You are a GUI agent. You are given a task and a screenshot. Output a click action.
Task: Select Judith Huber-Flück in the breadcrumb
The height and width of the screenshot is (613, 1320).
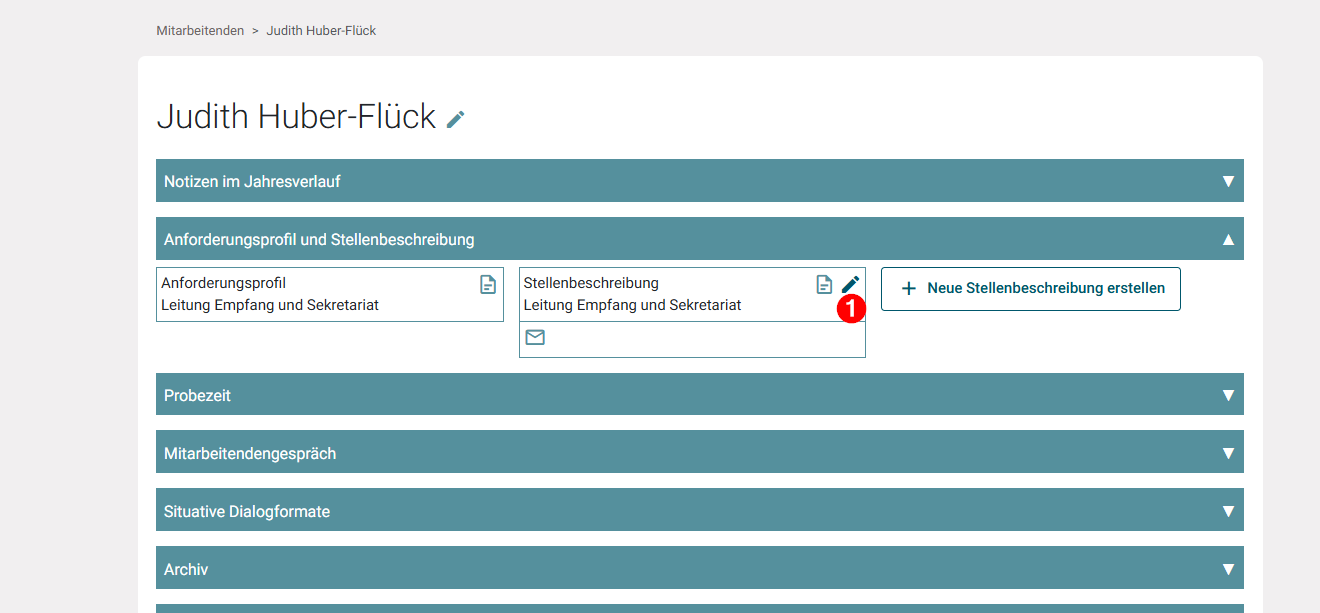(321, 30)
